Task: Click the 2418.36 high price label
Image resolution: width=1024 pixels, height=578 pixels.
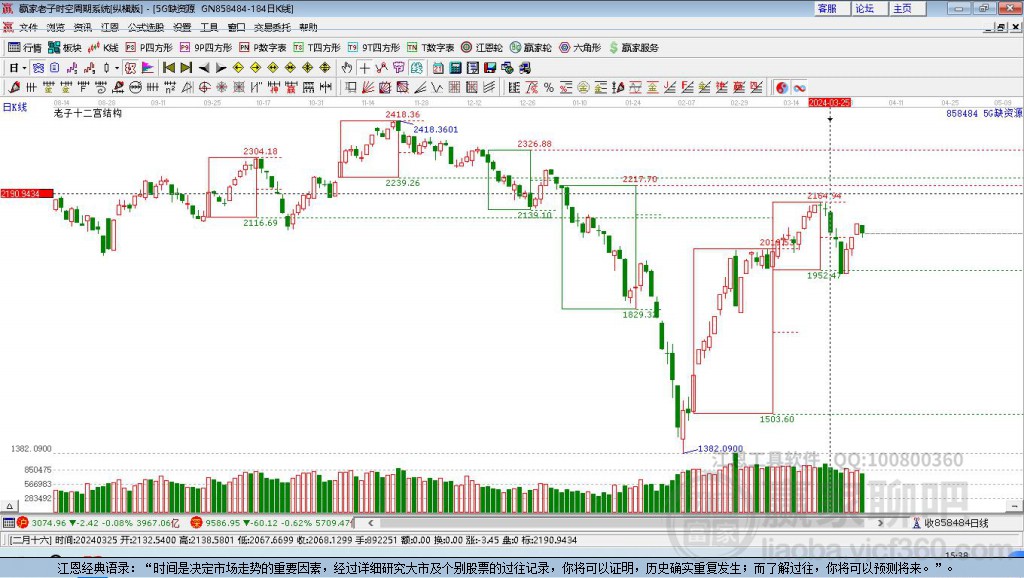Action: pyautogui.click(x=402, y=114)
